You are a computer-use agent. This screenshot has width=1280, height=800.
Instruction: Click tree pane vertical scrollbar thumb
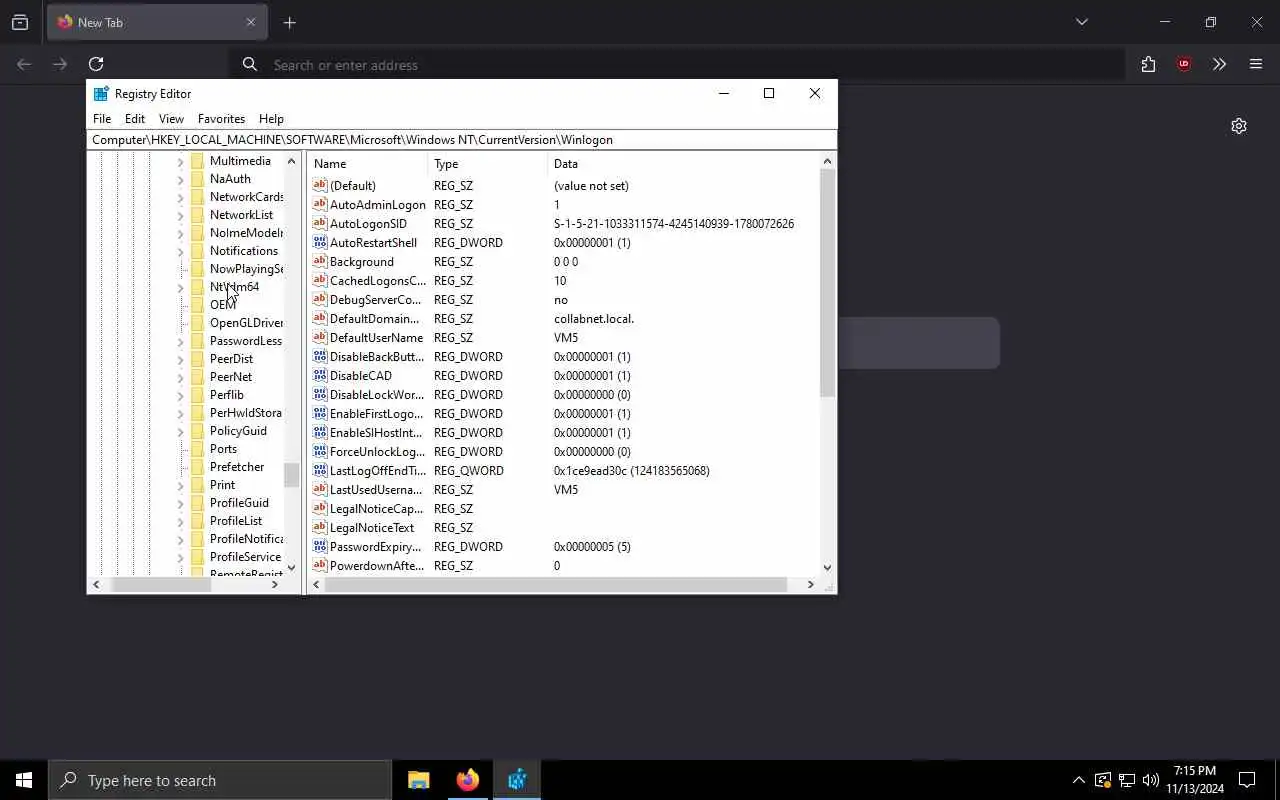pos(291,475)
